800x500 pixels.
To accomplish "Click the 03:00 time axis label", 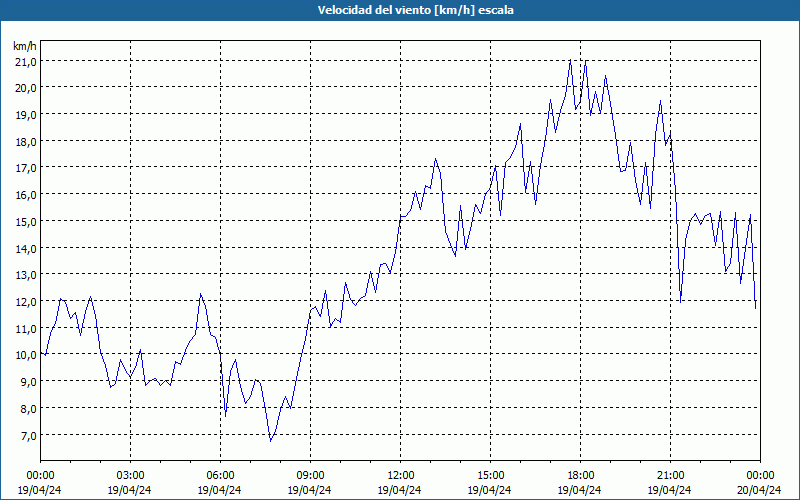I will (130, 476).
